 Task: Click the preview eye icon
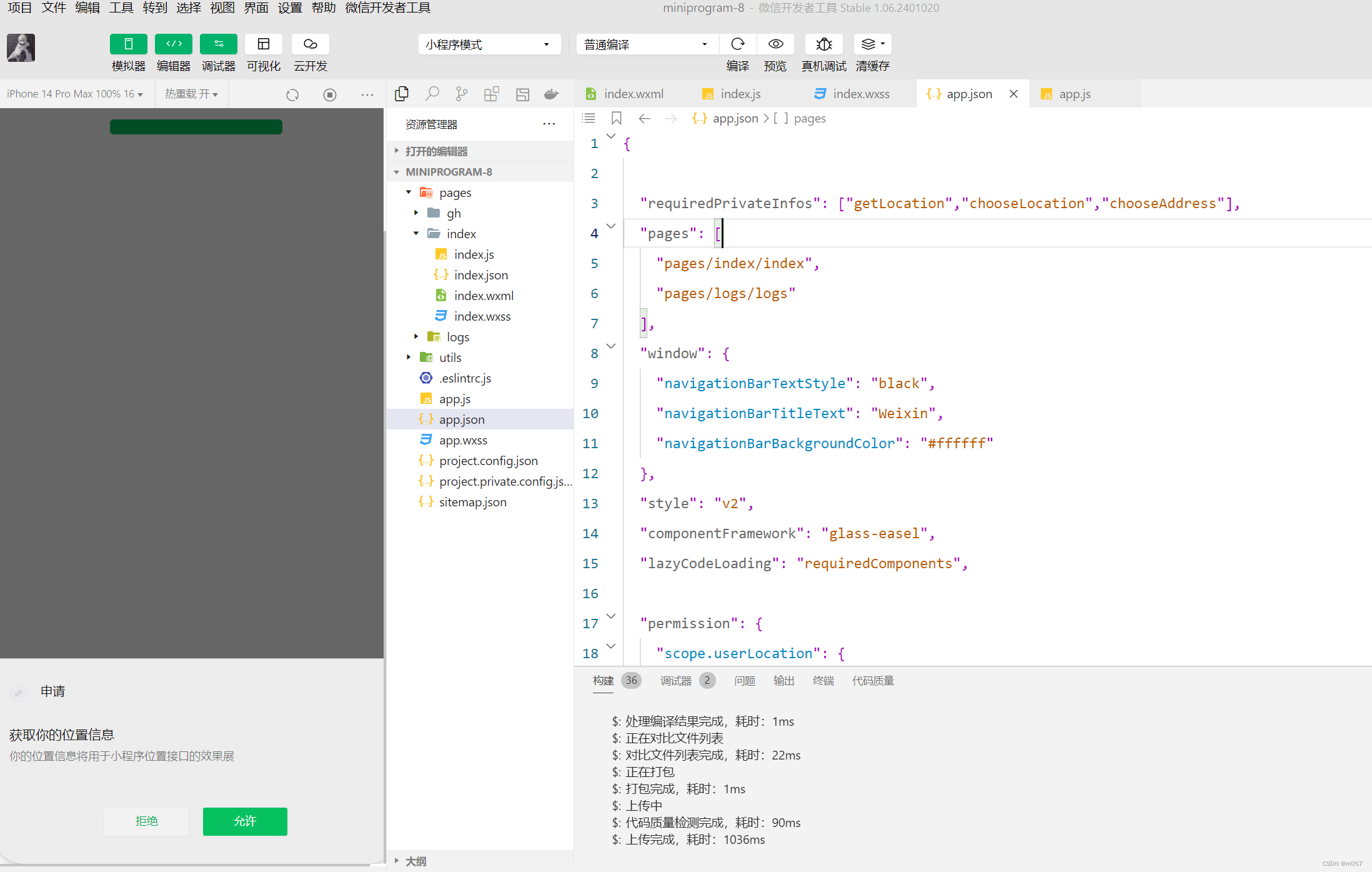(775, 44)
